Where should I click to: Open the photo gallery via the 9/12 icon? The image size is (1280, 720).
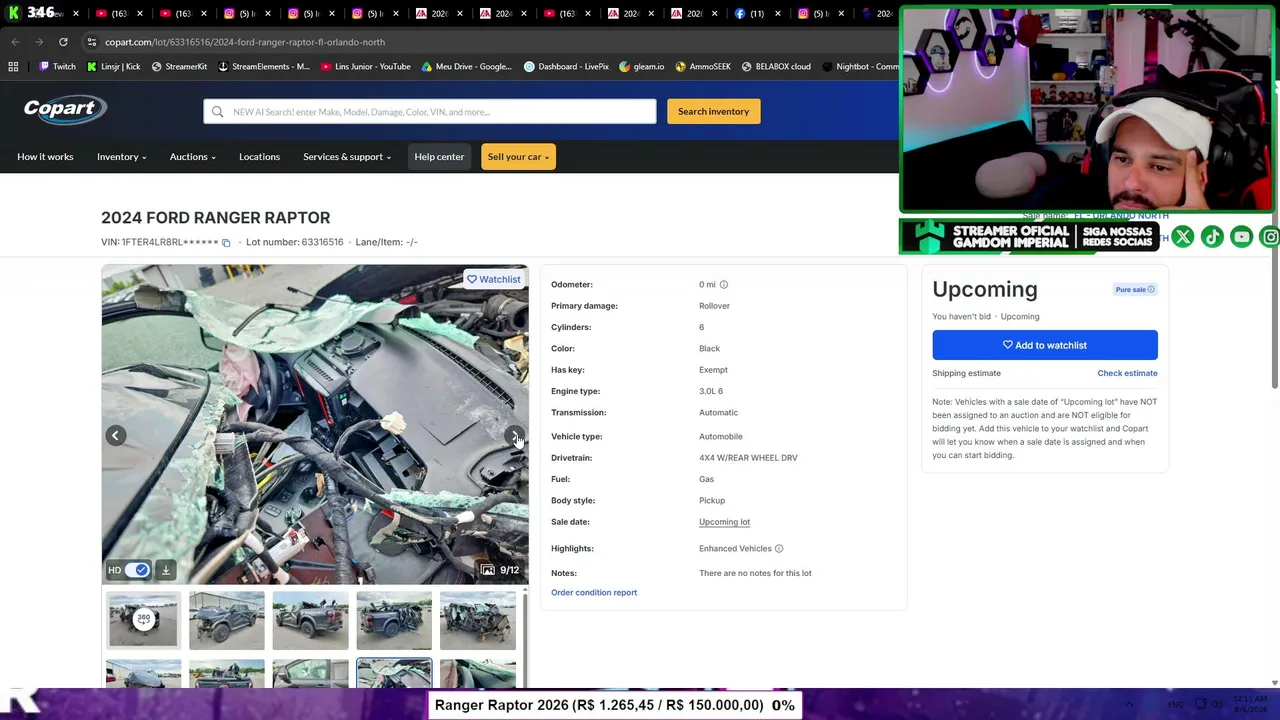point(500,570)
